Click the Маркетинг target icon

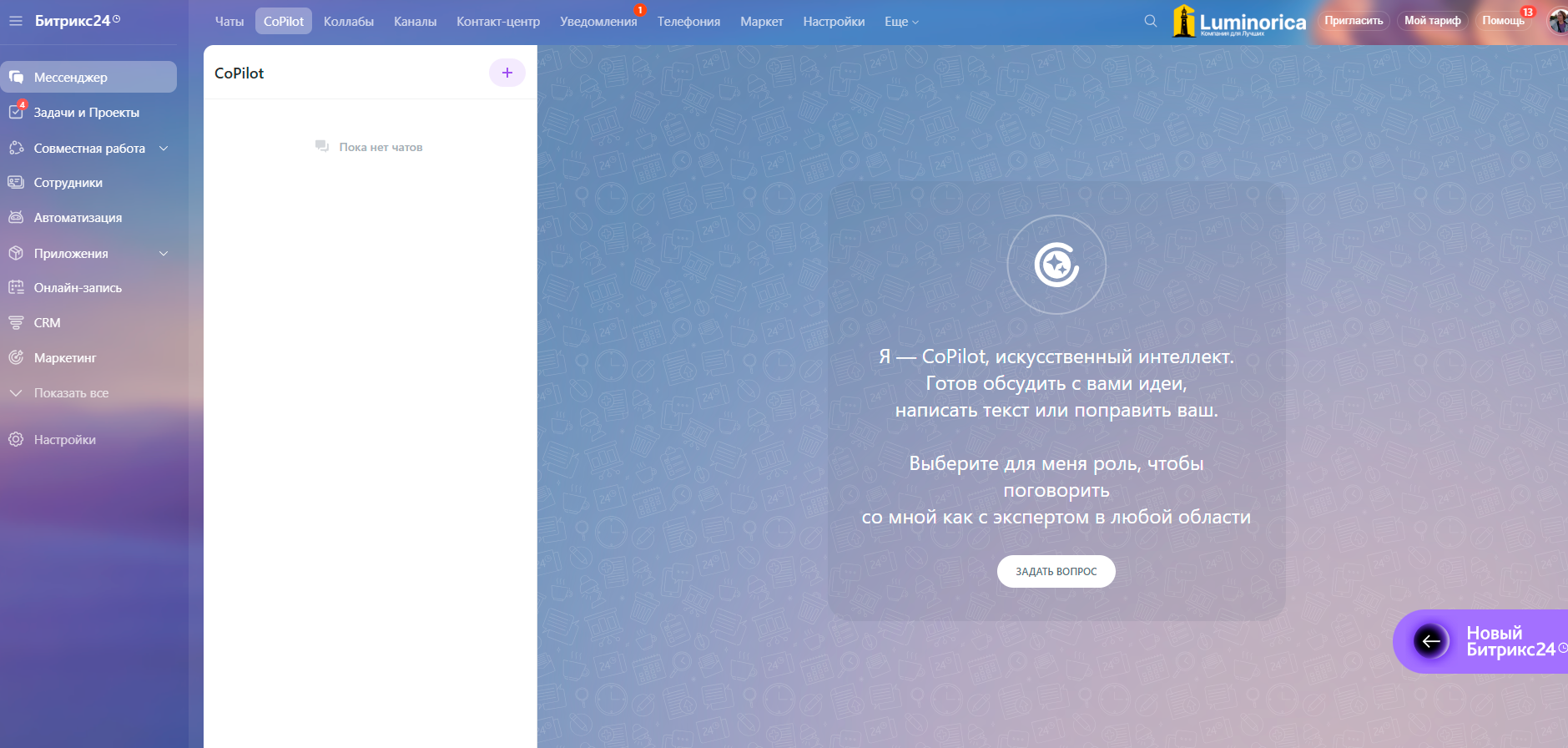[16, 357]
